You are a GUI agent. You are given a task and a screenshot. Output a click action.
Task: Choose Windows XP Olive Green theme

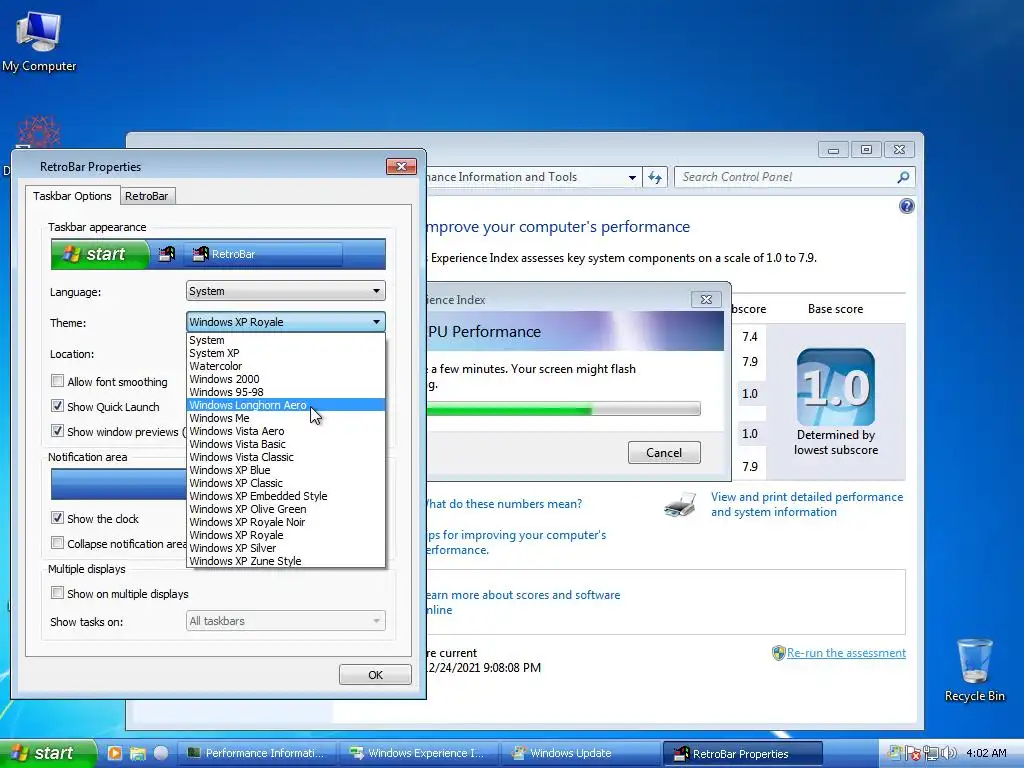(x=285, y=509)
